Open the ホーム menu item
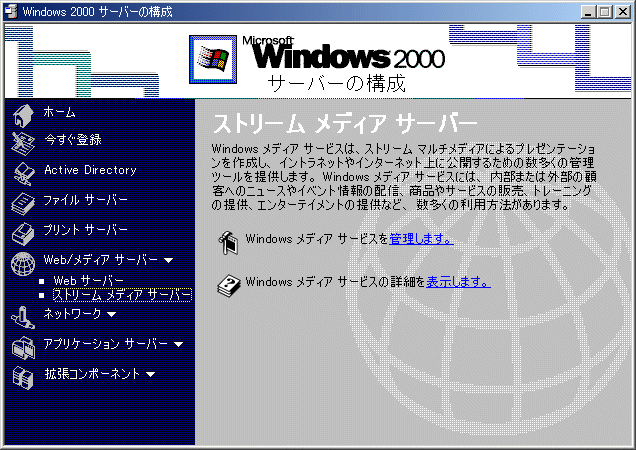 pos(60,112)
